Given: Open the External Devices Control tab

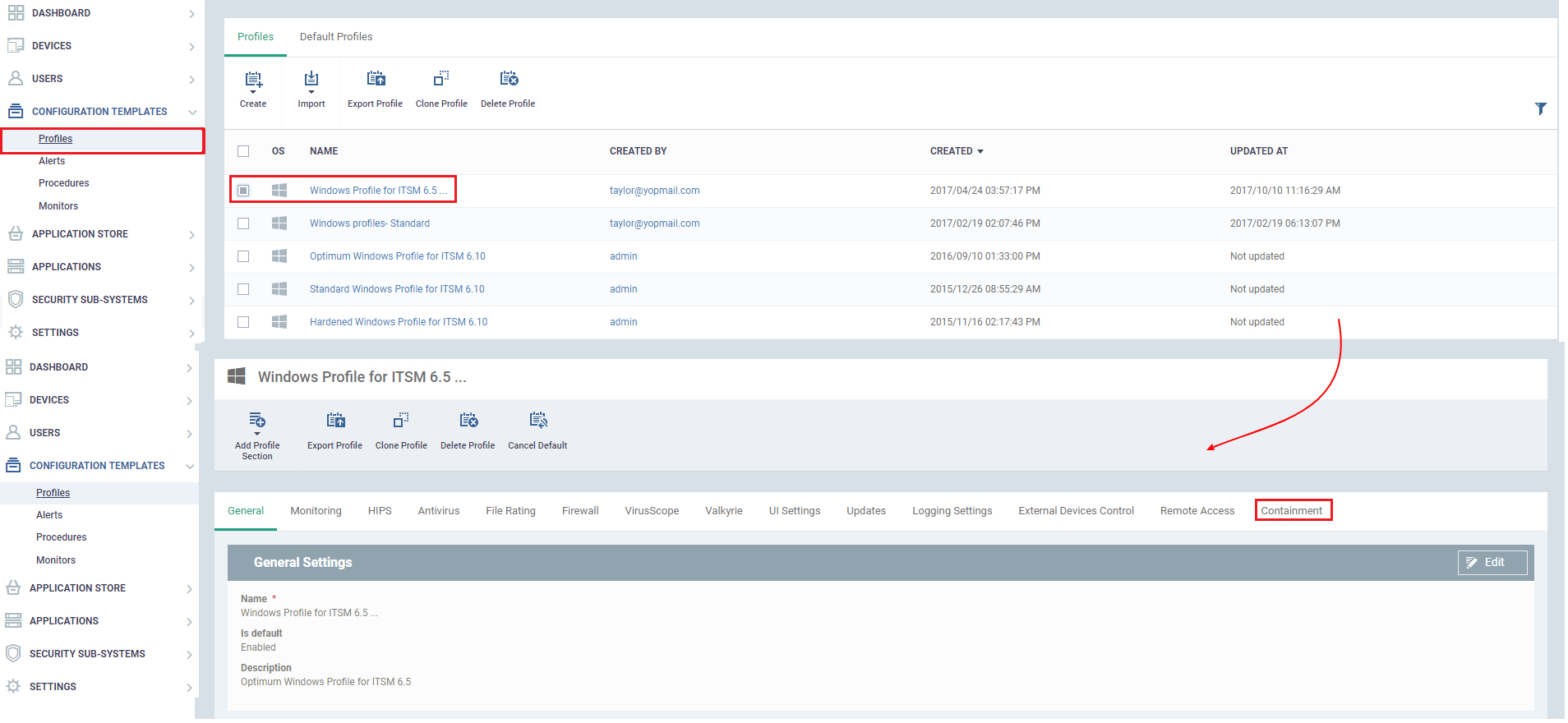Looking at the screenshot, I should click(x=1077, y=511).
